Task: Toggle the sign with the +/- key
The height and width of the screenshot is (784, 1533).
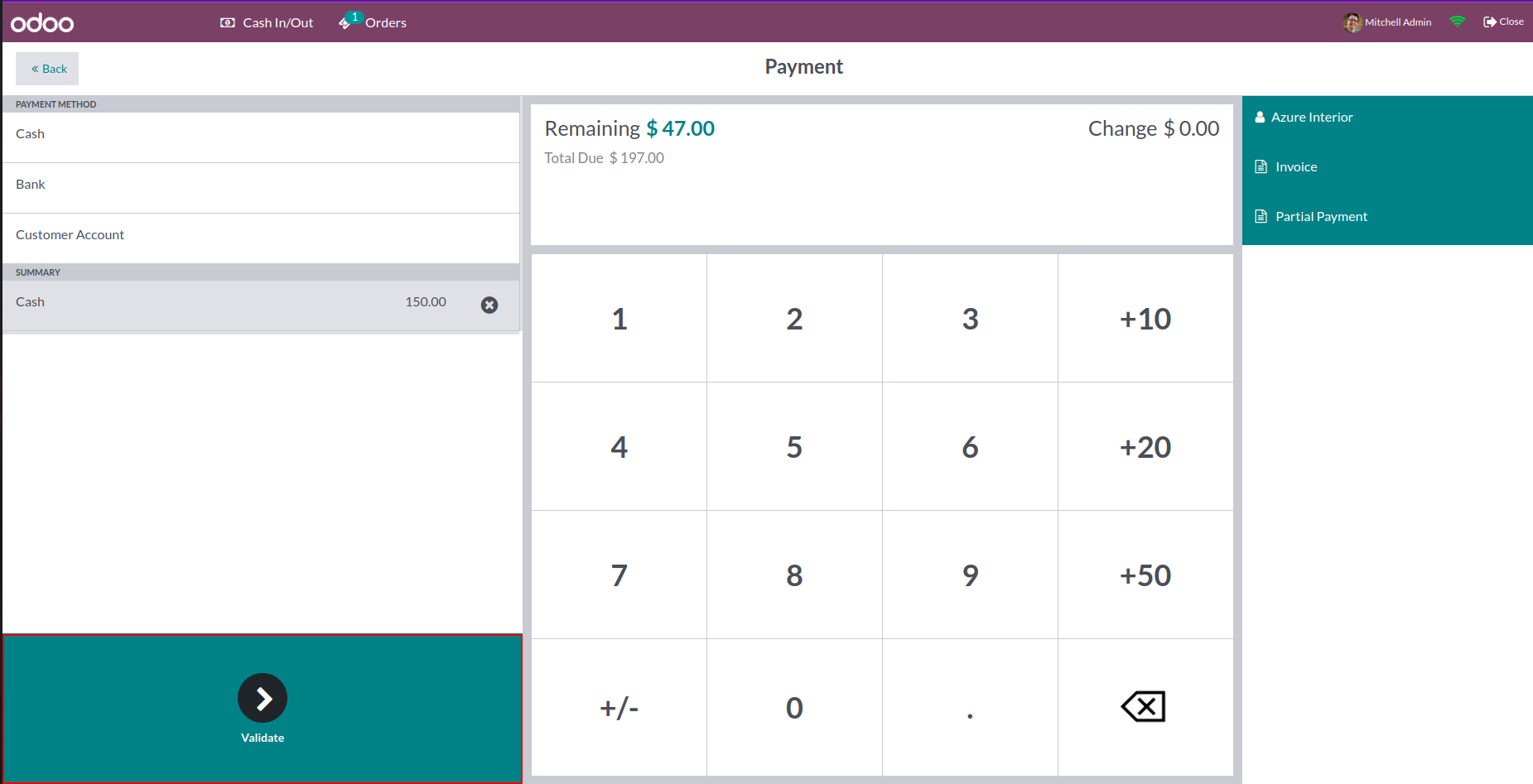Action: tap(619, 708)
